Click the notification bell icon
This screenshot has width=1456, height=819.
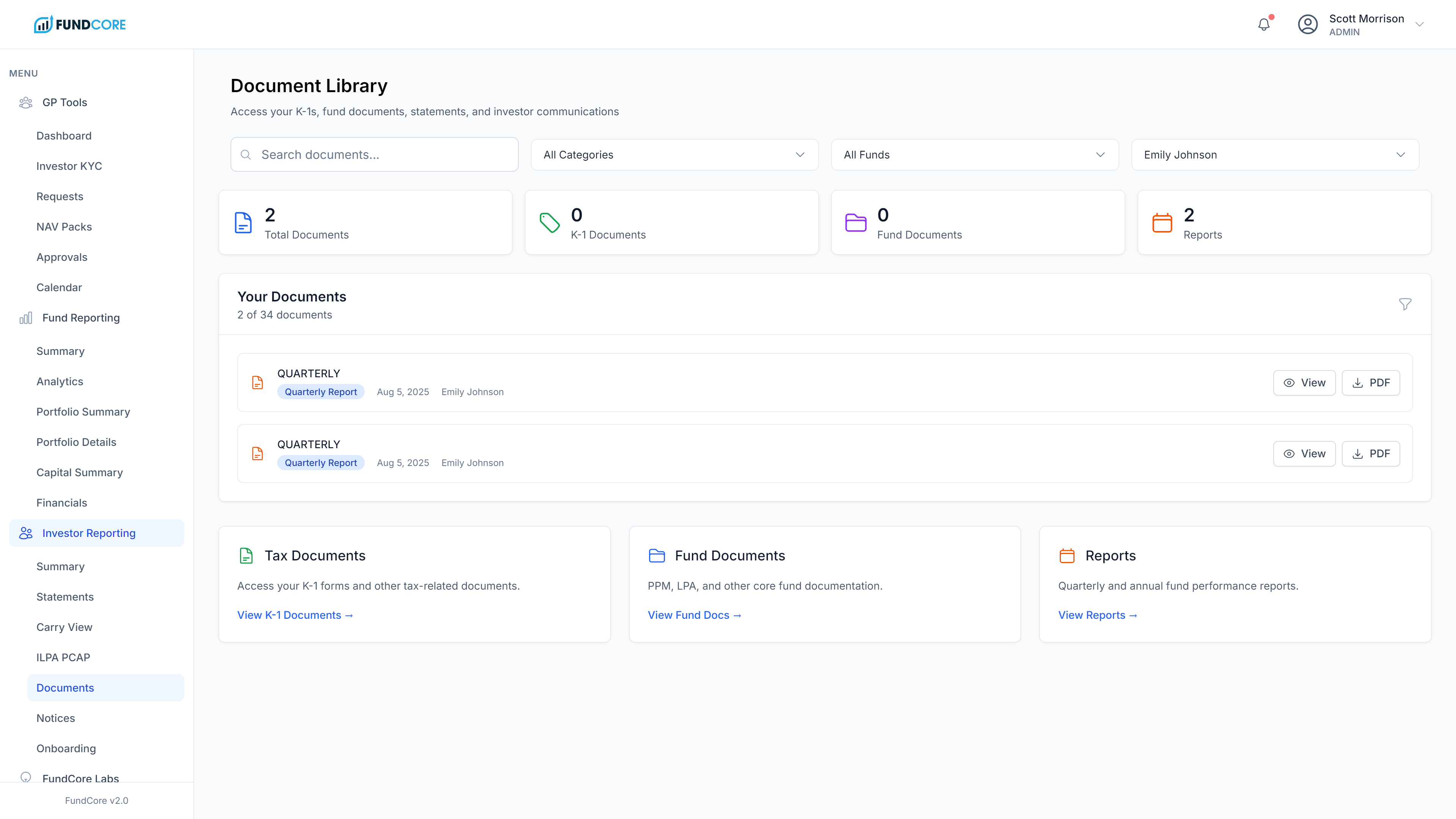click(x=1264, y=24)
